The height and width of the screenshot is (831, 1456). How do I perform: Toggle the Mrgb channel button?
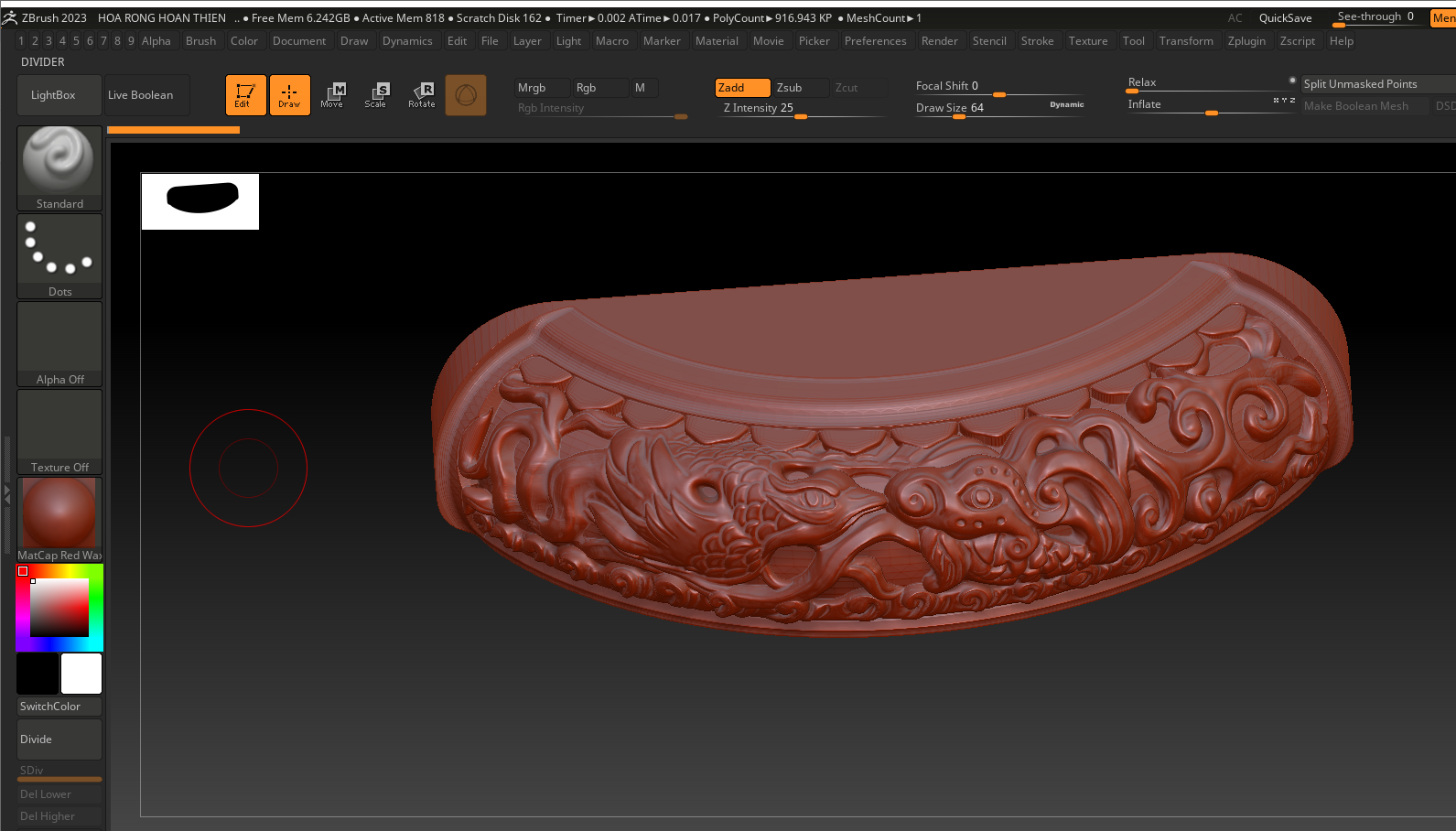click(541, 88)
